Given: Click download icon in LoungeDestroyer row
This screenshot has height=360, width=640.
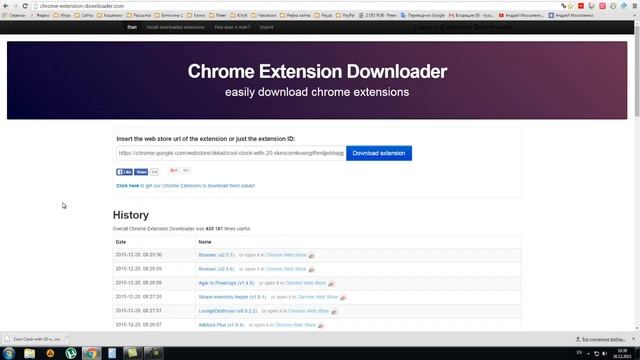Looking at the screenshot, I should (x=334, y=311).
